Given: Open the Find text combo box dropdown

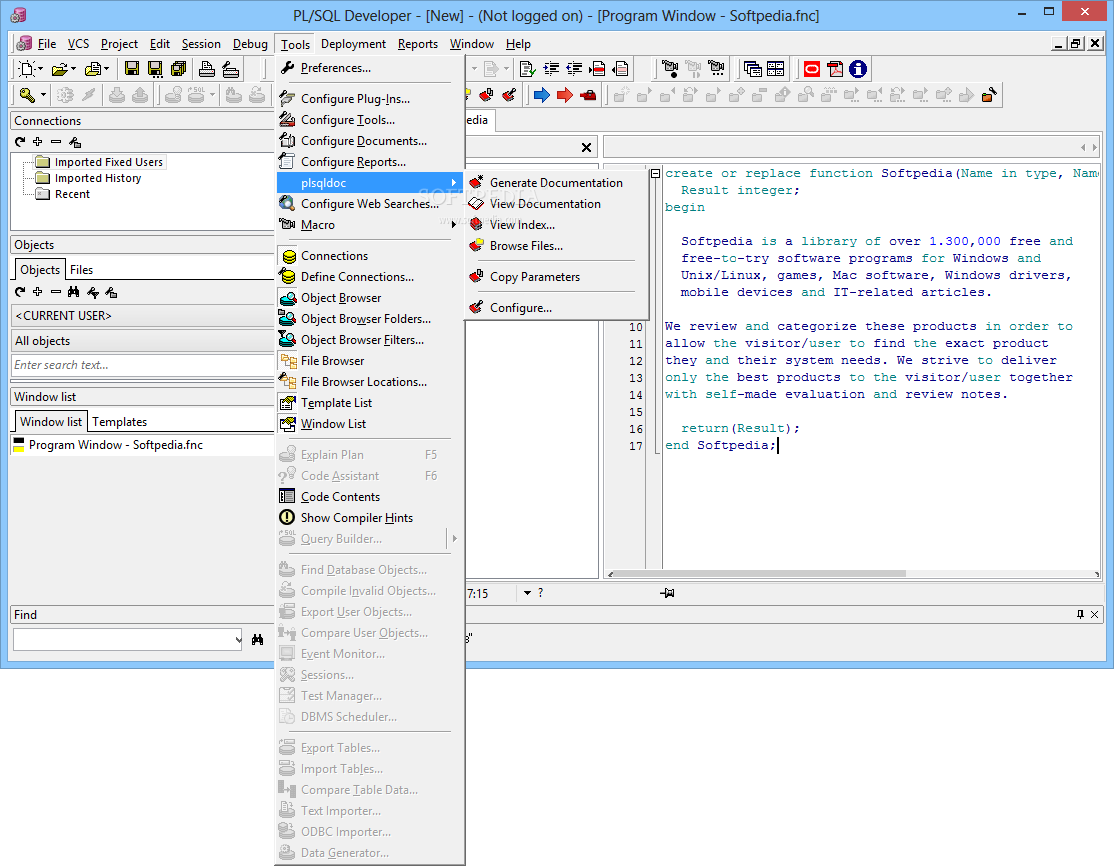Looking at the screenshot, I should [x=237, y=640].
